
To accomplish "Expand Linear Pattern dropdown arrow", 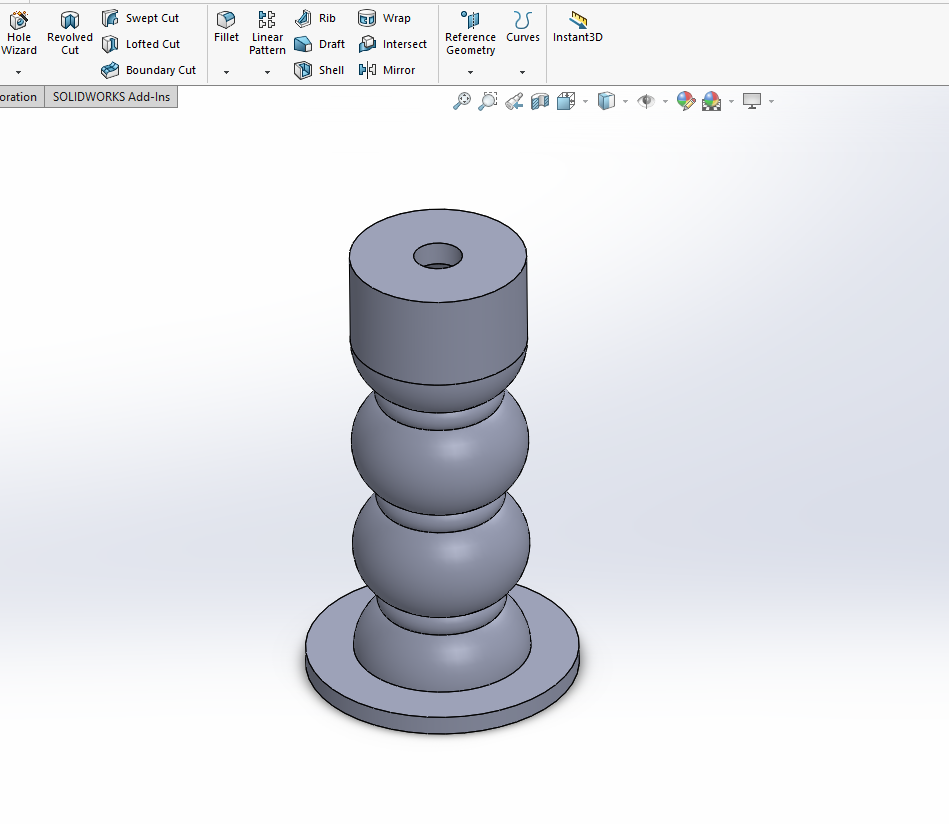I will (x=267, y=72).
